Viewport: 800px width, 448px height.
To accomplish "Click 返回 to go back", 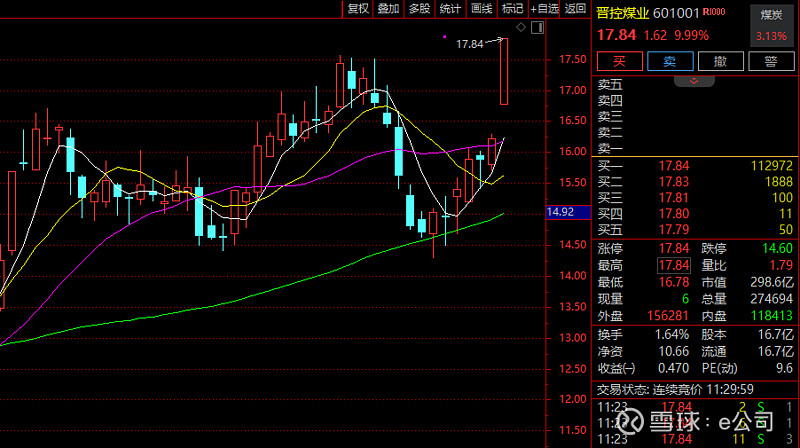I will pos(575,9).
